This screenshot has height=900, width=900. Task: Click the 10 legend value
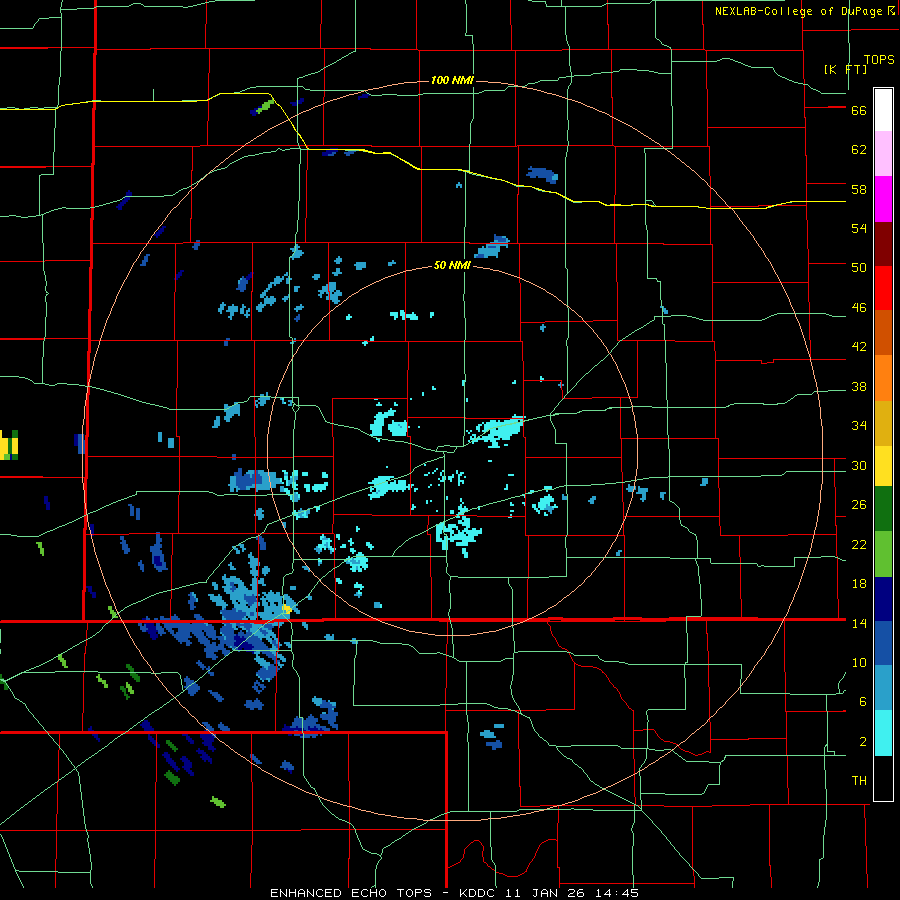coord(859,662)
